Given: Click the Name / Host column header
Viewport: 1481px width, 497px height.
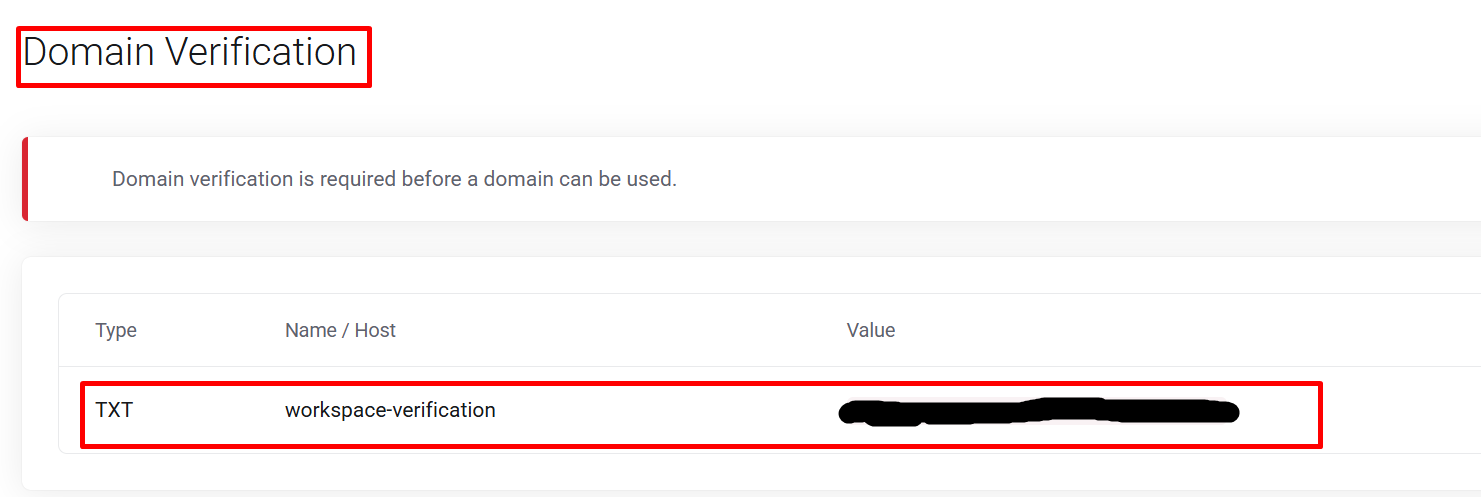Looking at the screenshot, I should (340, 330).
